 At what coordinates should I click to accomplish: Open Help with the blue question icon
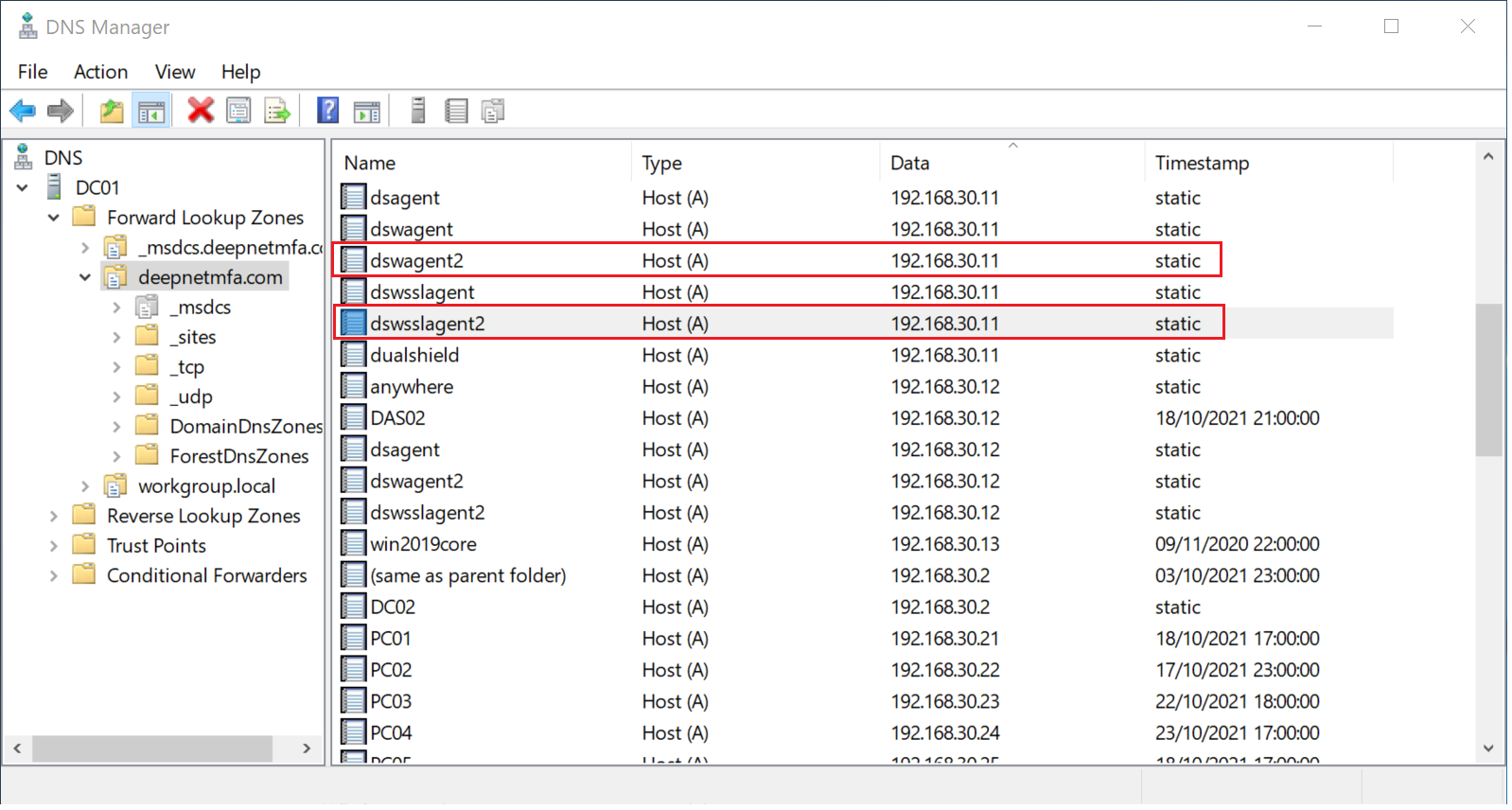[327, 112]
